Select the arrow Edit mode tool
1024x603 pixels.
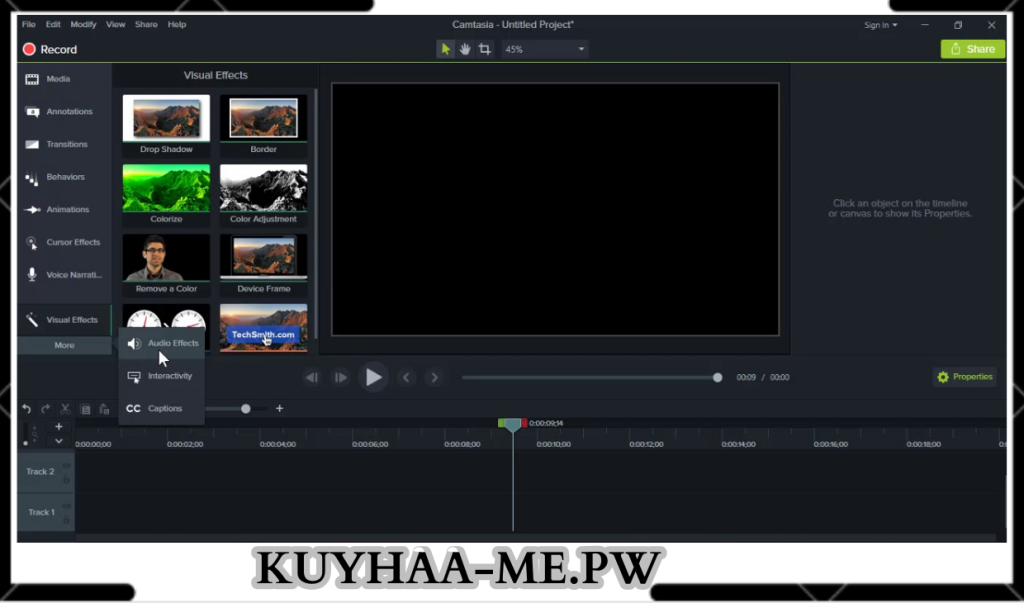[445, 49]
